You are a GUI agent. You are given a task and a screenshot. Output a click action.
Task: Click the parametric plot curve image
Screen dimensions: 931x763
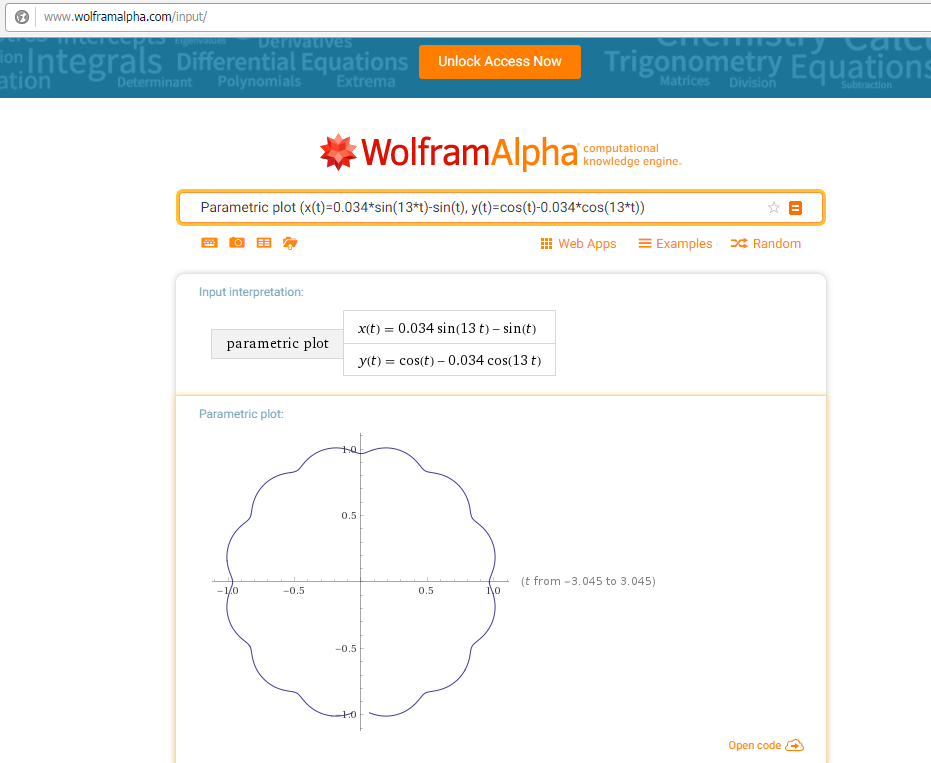point(360,582)
